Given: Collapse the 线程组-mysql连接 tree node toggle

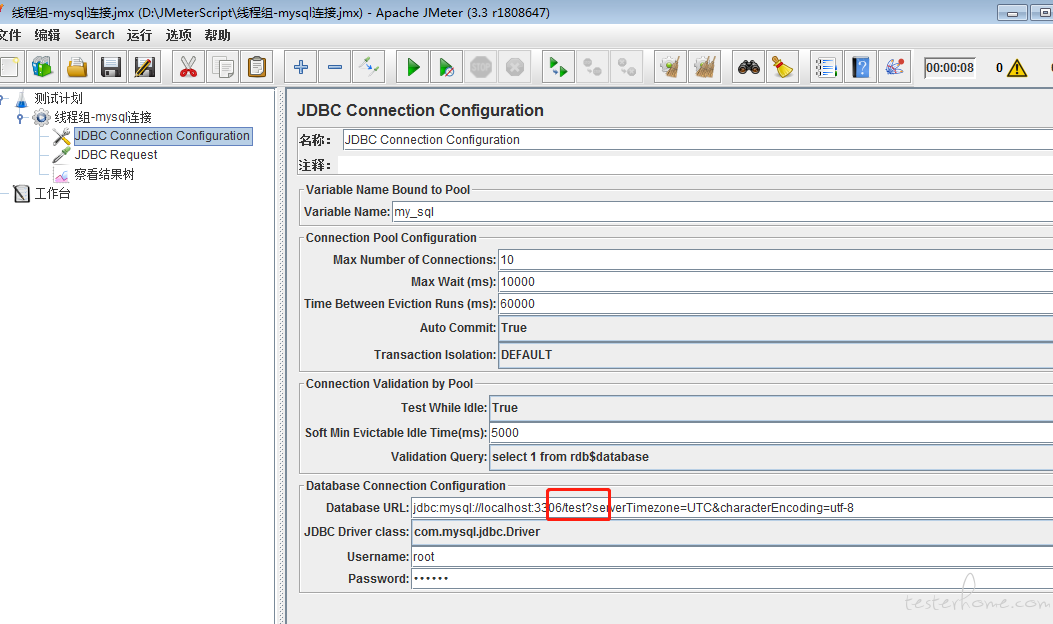Looking at the screenshot, I should coord(20,118).
